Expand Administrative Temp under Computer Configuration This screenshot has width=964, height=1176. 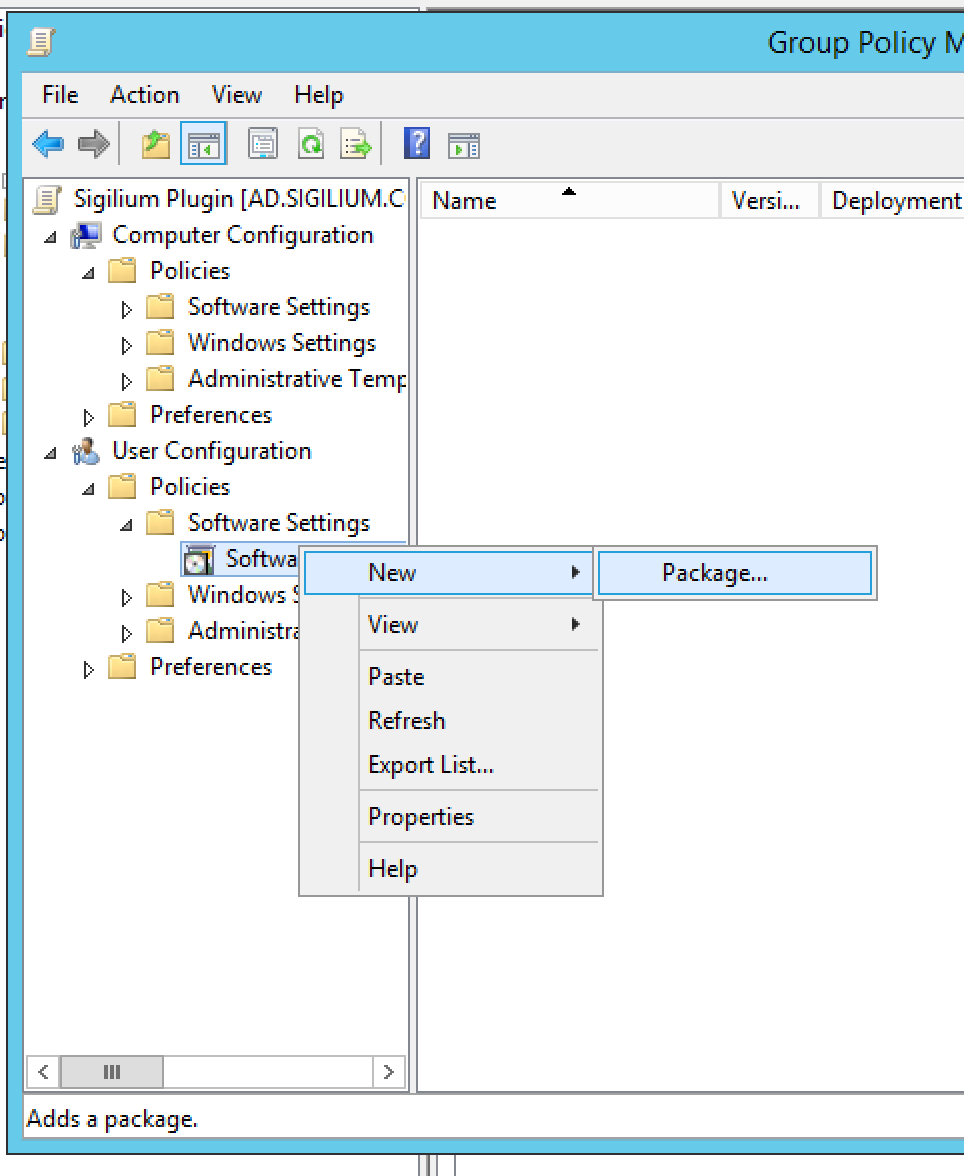pyautogui.click(x=127, y=381)
